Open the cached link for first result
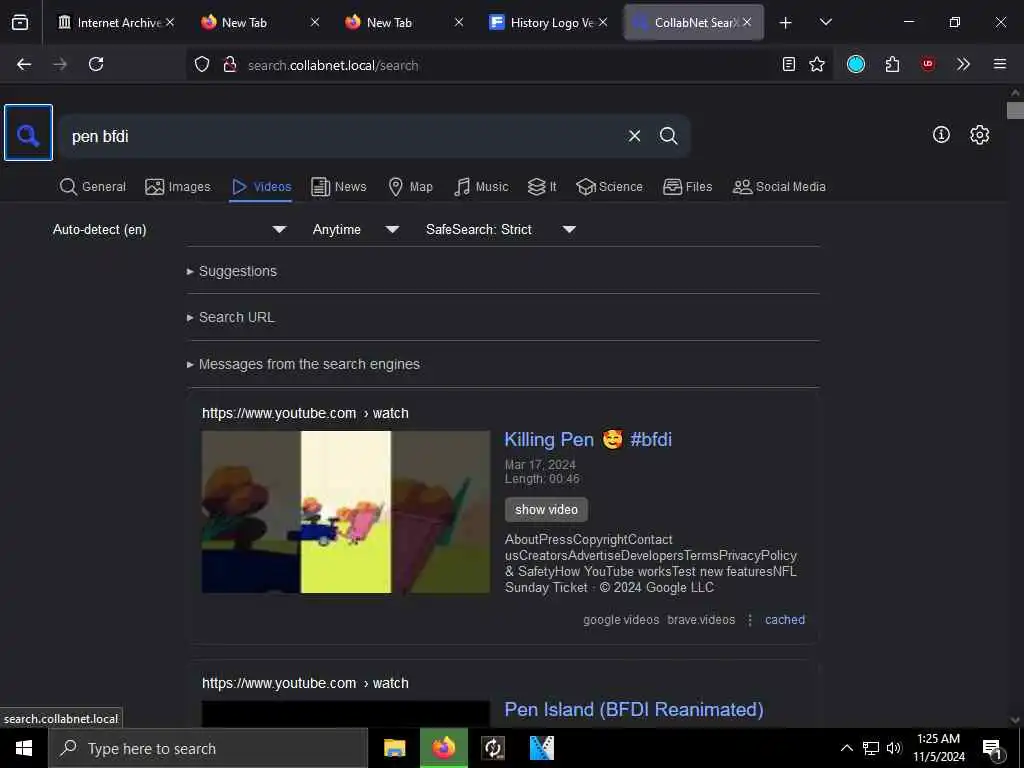This screenshot has width=1024, height=768. [x=784, y=620]
